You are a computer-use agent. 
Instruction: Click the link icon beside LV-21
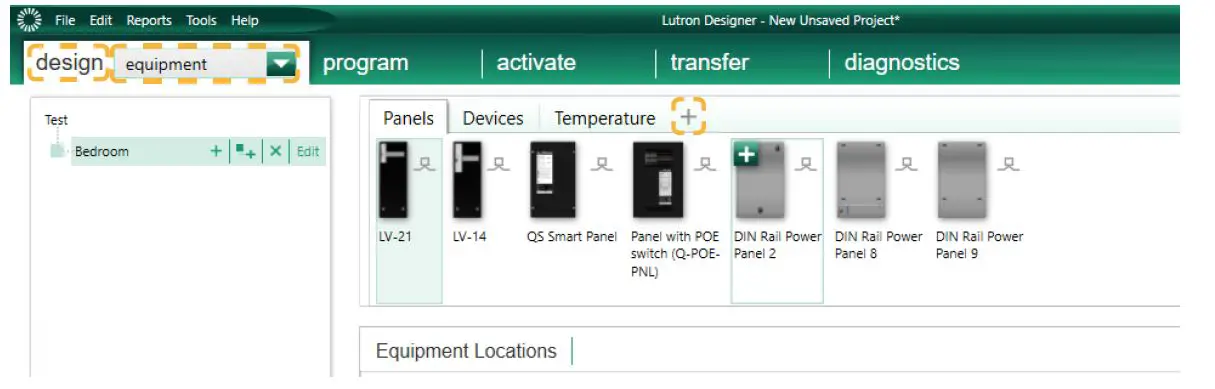[x=425, y=163]
